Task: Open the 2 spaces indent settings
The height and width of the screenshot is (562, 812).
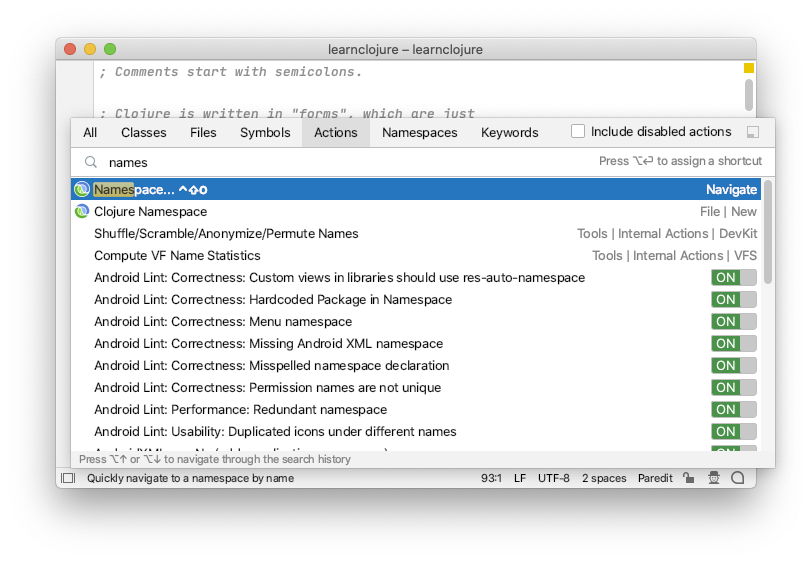Action: click(x=604, y=478)
